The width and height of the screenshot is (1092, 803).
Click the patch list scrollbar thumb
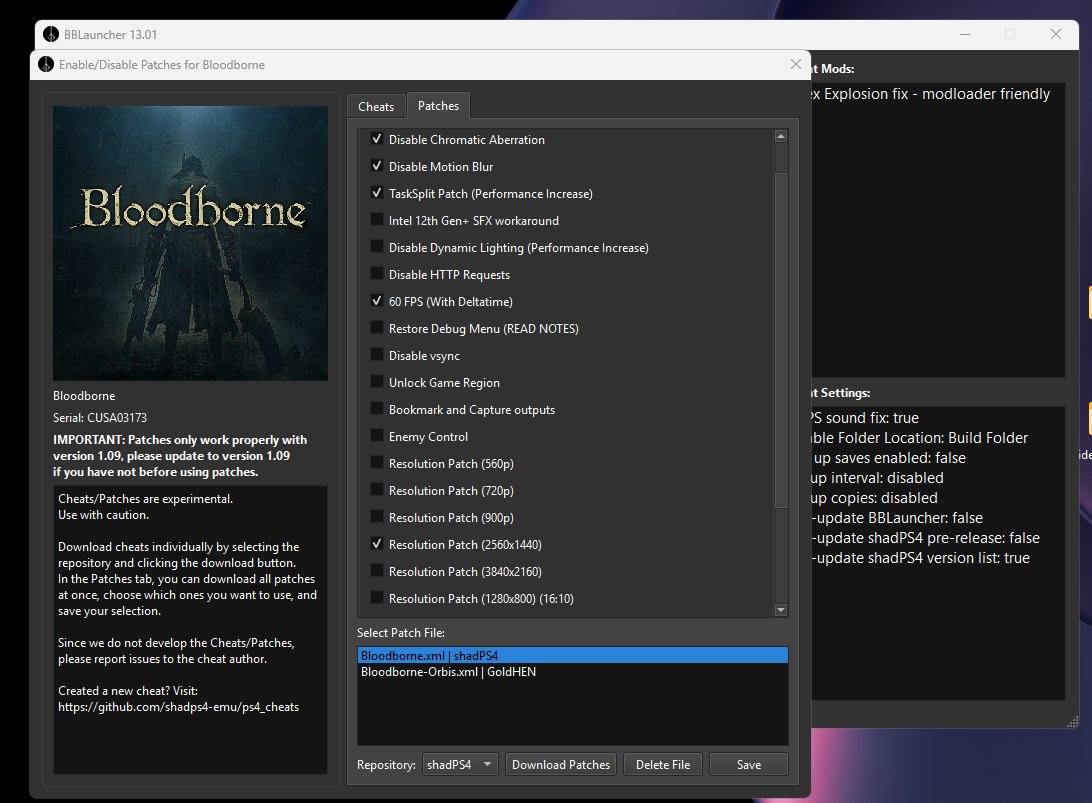781,340
